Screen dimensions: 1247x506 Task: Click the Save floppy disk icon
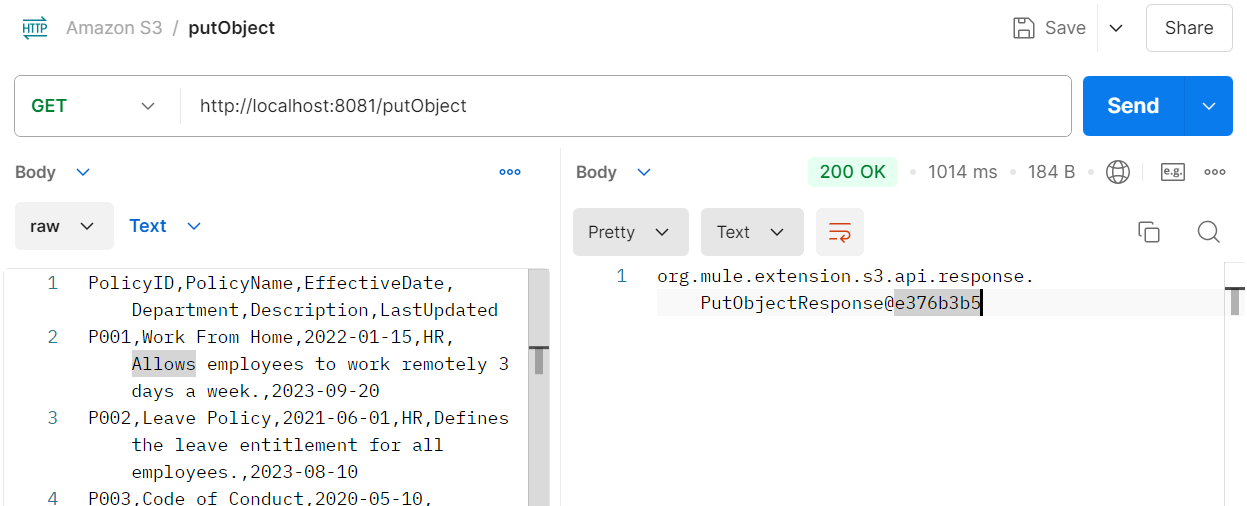tap(1024, 28)
